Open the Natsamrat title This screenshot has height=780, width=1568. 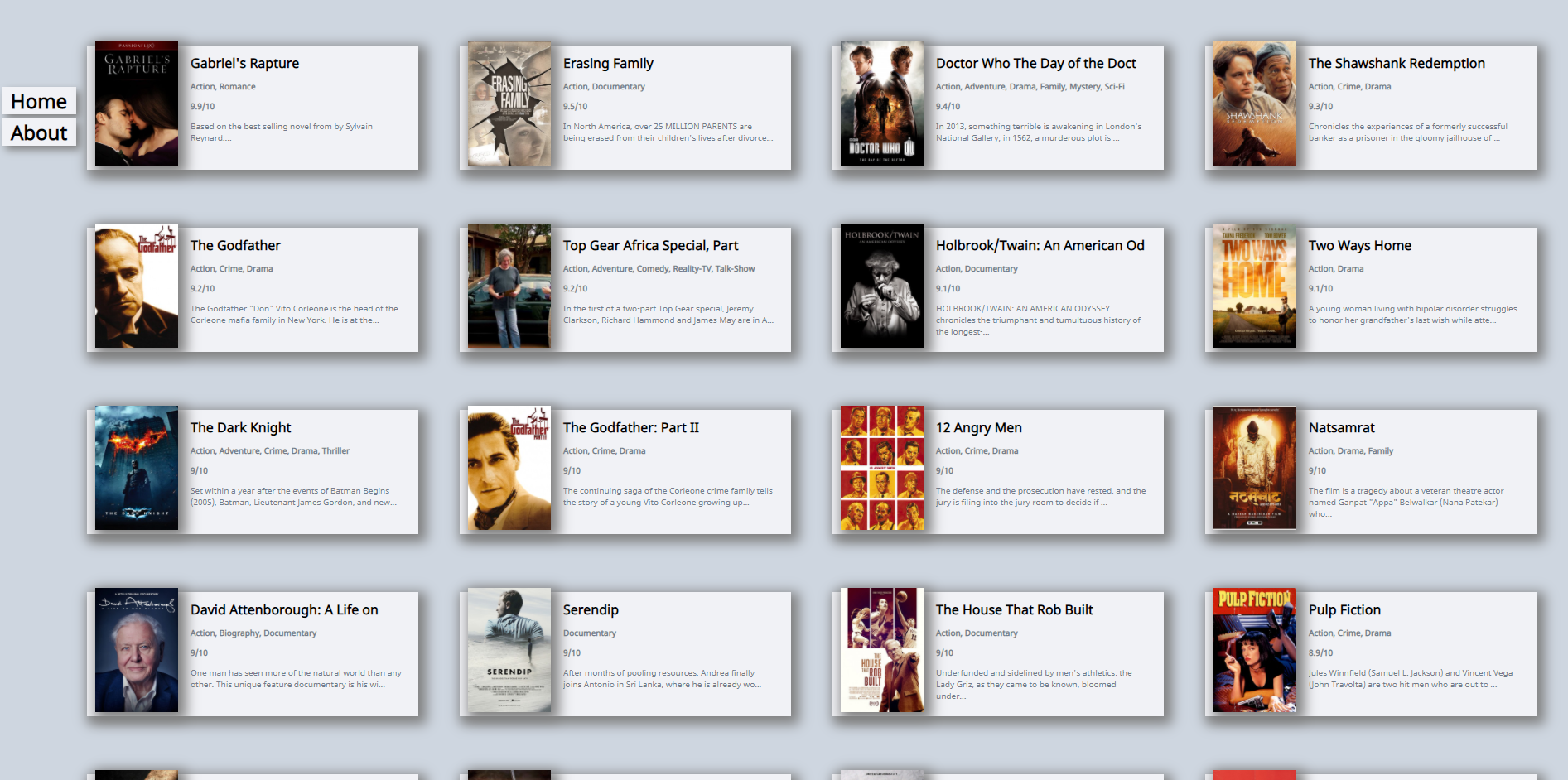(1341, 428)
